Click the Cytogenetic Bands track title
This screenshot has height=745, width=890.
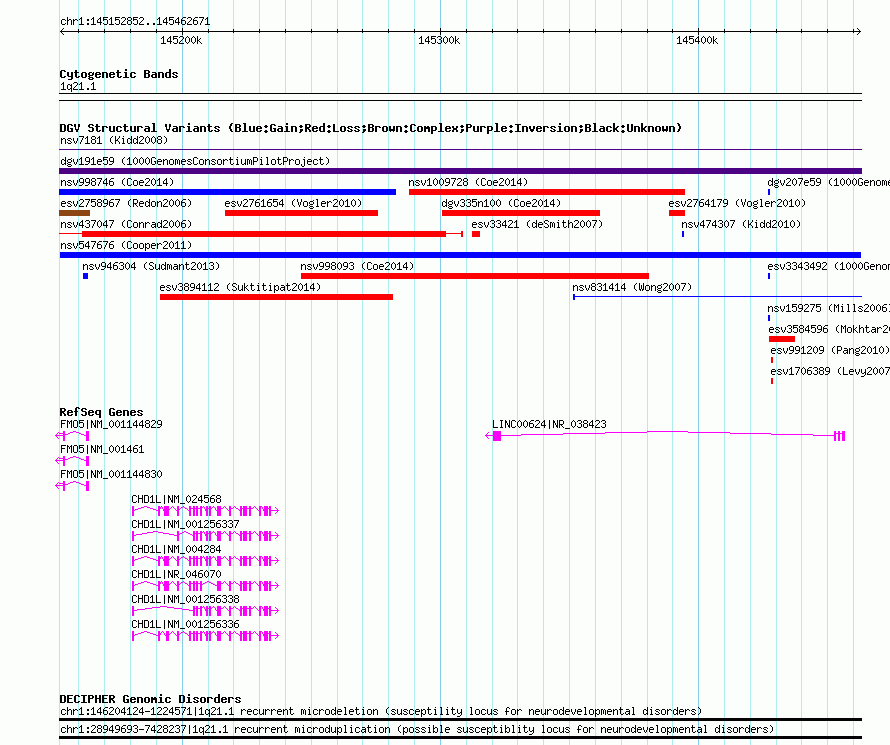[x=119, y=74]
